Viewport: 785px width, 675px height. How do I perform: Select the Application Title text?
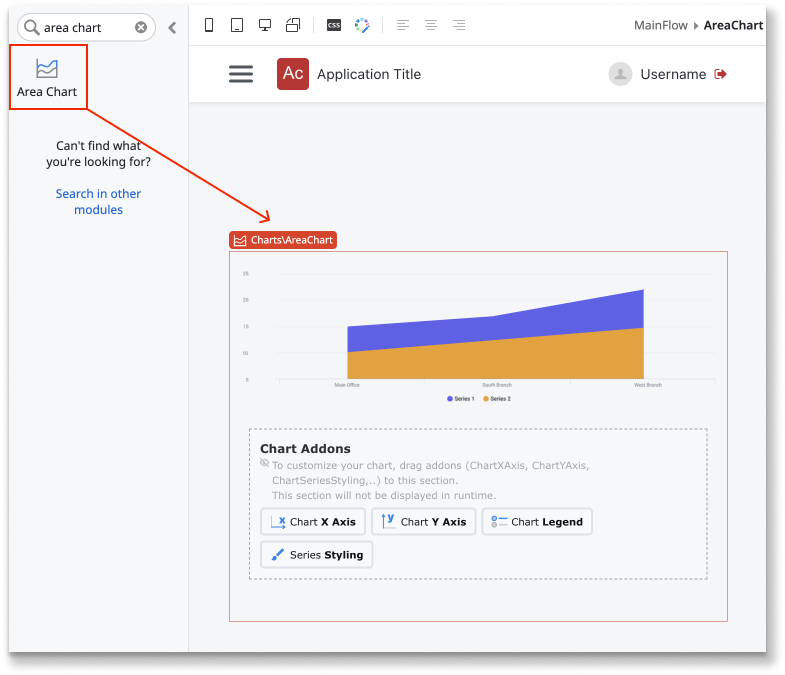[x=369, y=74]
